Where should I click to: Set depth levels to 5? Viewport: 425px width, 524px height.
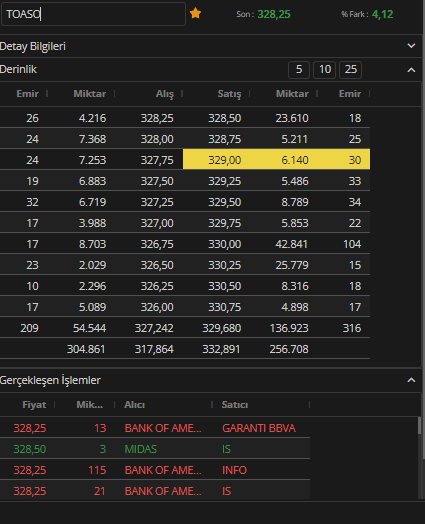click(x=299, y=70)
